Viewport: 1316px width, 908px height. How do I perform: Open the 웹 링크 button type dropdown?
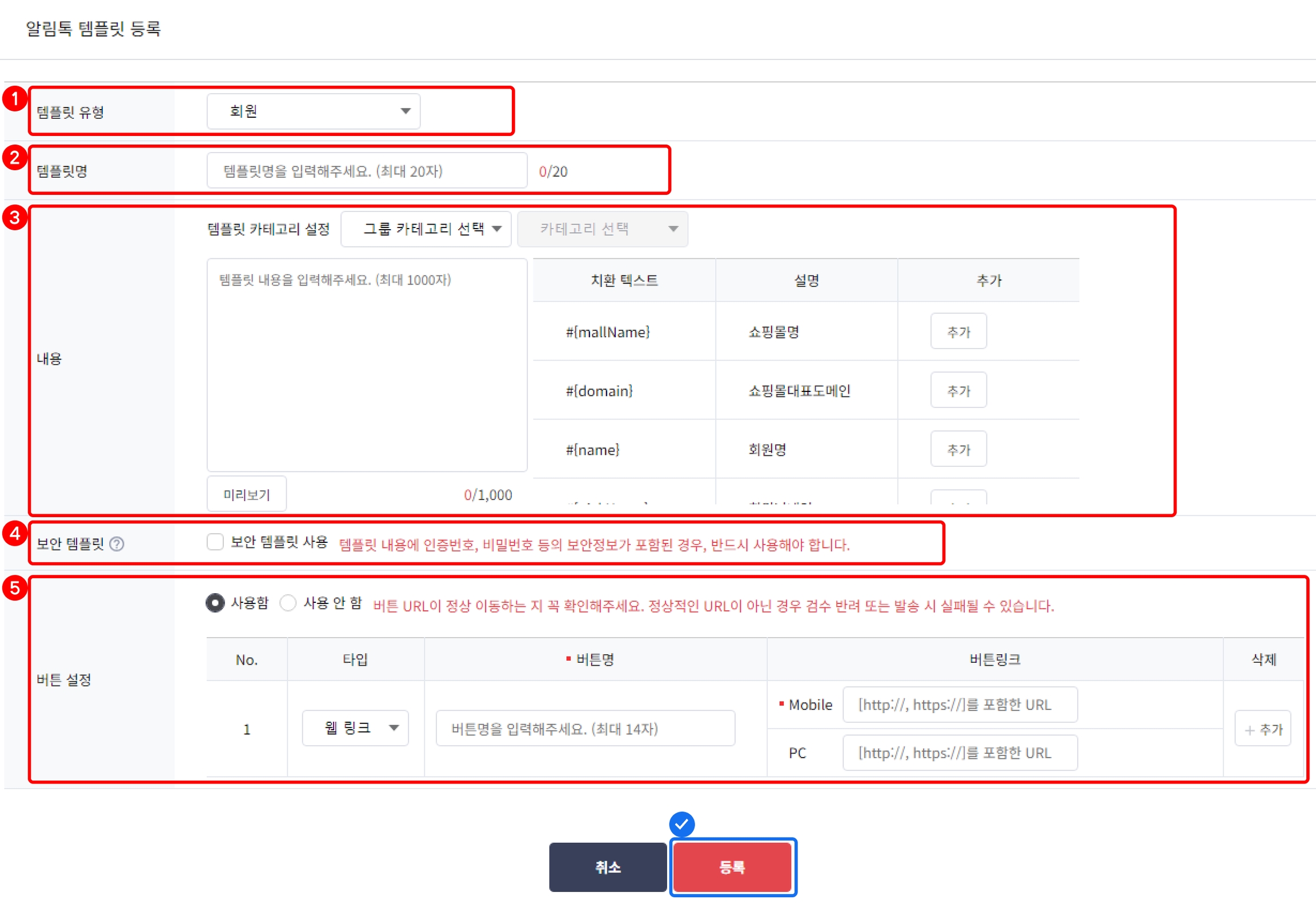[355, 728]
